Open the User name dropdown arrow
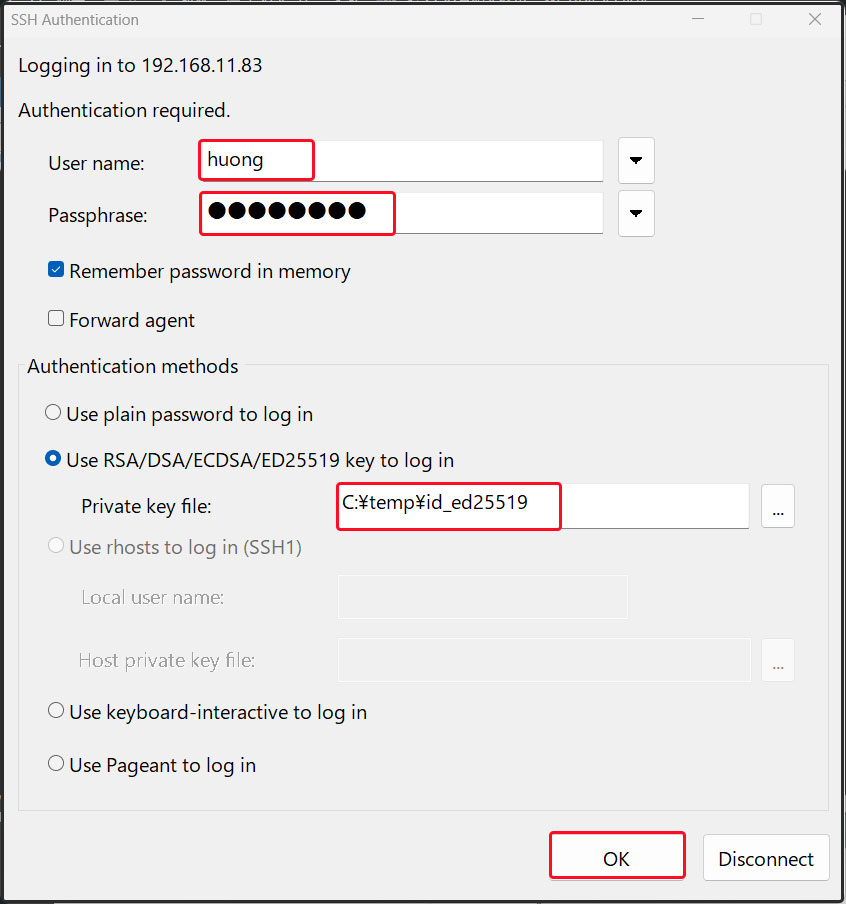This screenshot has height=904, width=846. click(x=636, y=160)
